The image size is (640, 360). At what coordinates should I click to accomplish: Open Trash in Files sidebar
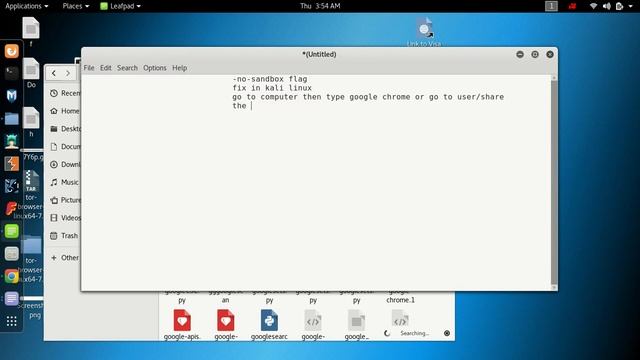pos(65,236)
